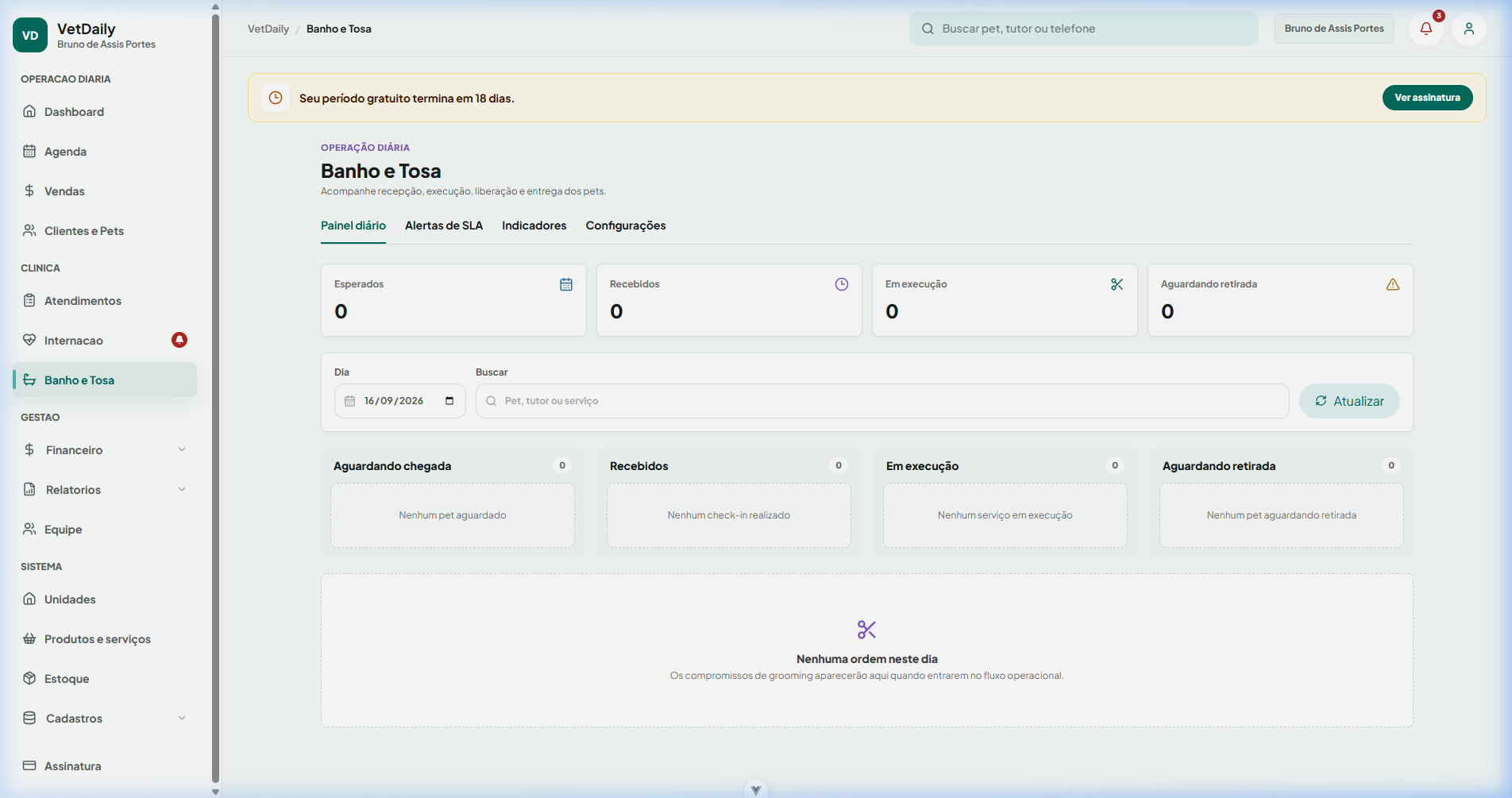
Task: Click the sidebar vertical scrollbar
Action: pyautogui.click(x=215, y=397)
